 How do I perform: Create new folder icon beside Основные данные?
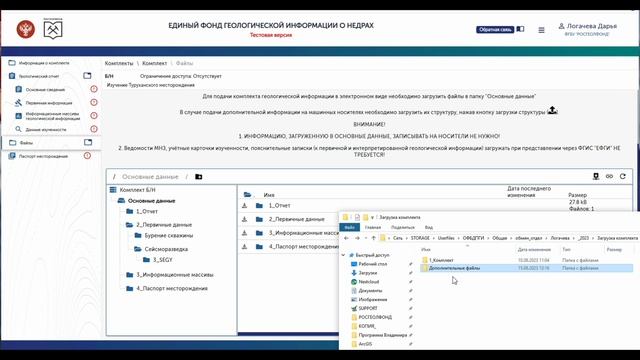199,177
